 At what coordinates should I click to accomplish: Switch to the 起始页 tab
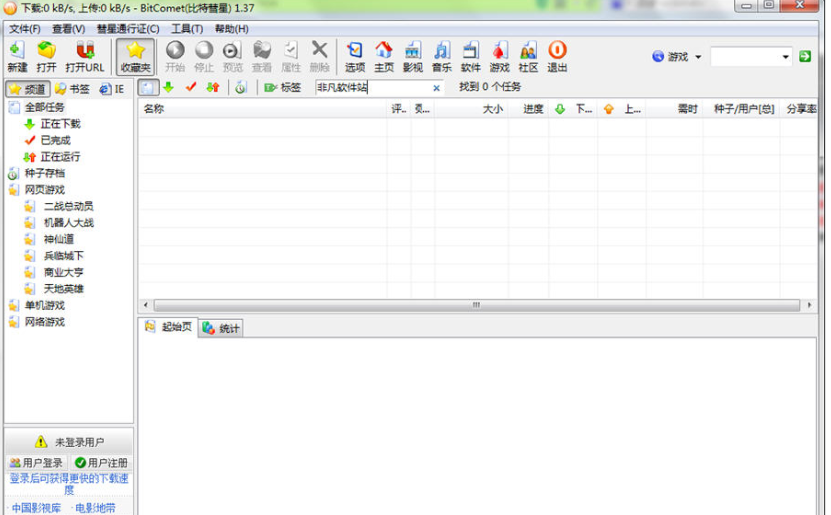pos(169,327)
